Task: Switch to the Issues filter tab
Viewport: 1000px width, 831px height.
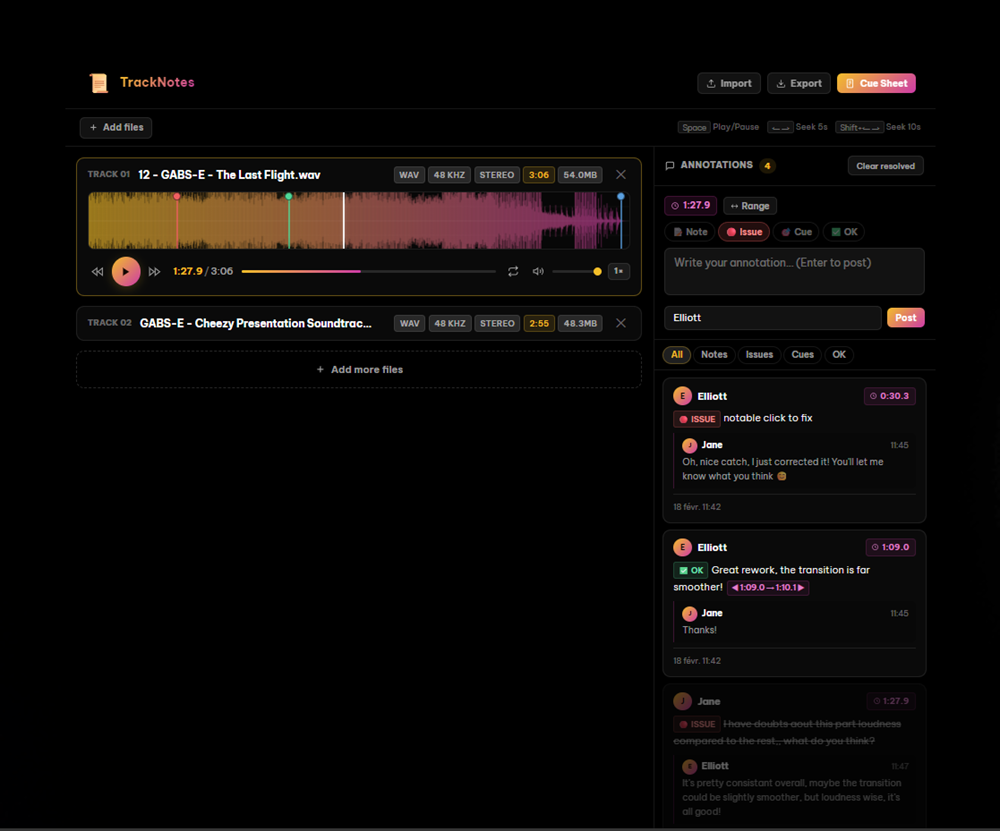Action: [x=759, y=354]
